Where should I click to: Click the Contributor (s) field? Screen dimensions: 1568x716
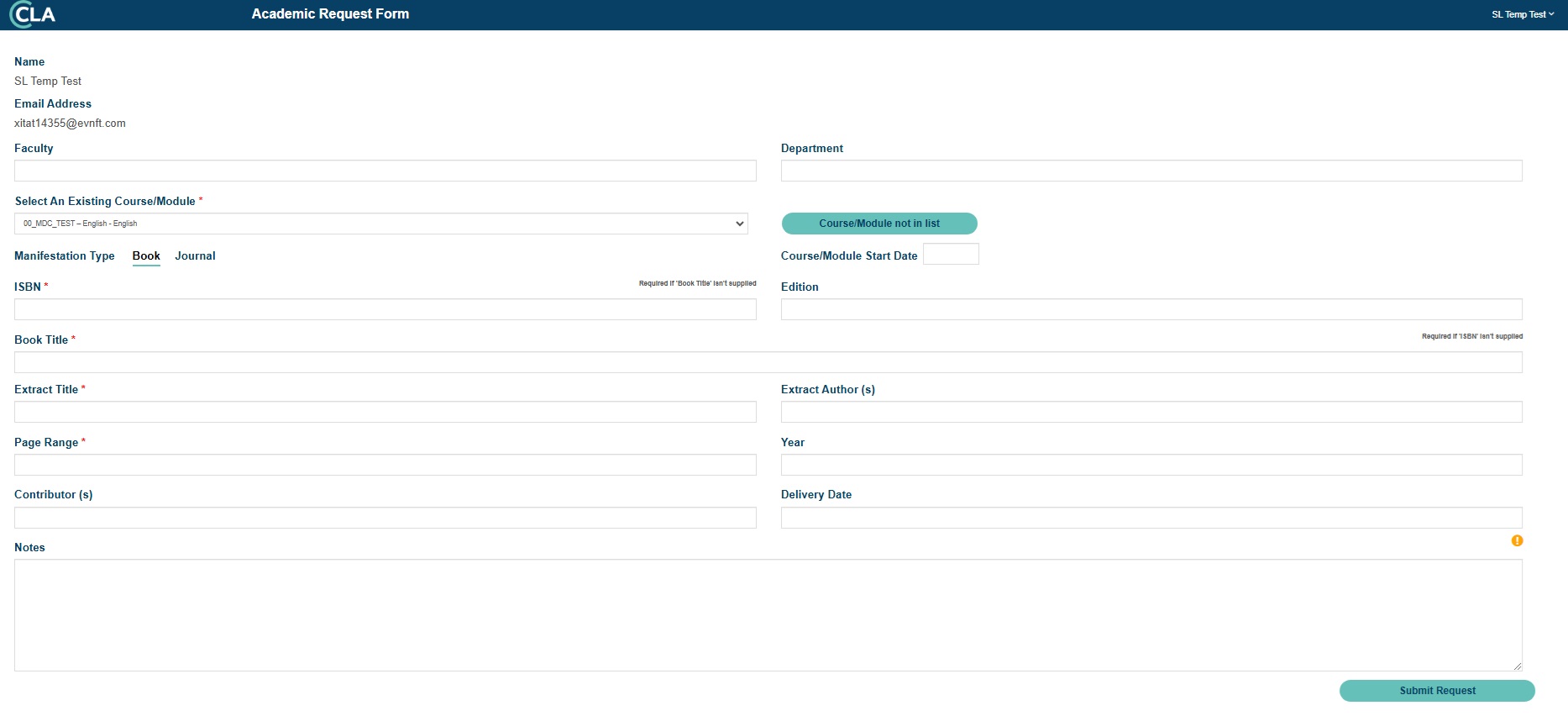coord(385,518)
